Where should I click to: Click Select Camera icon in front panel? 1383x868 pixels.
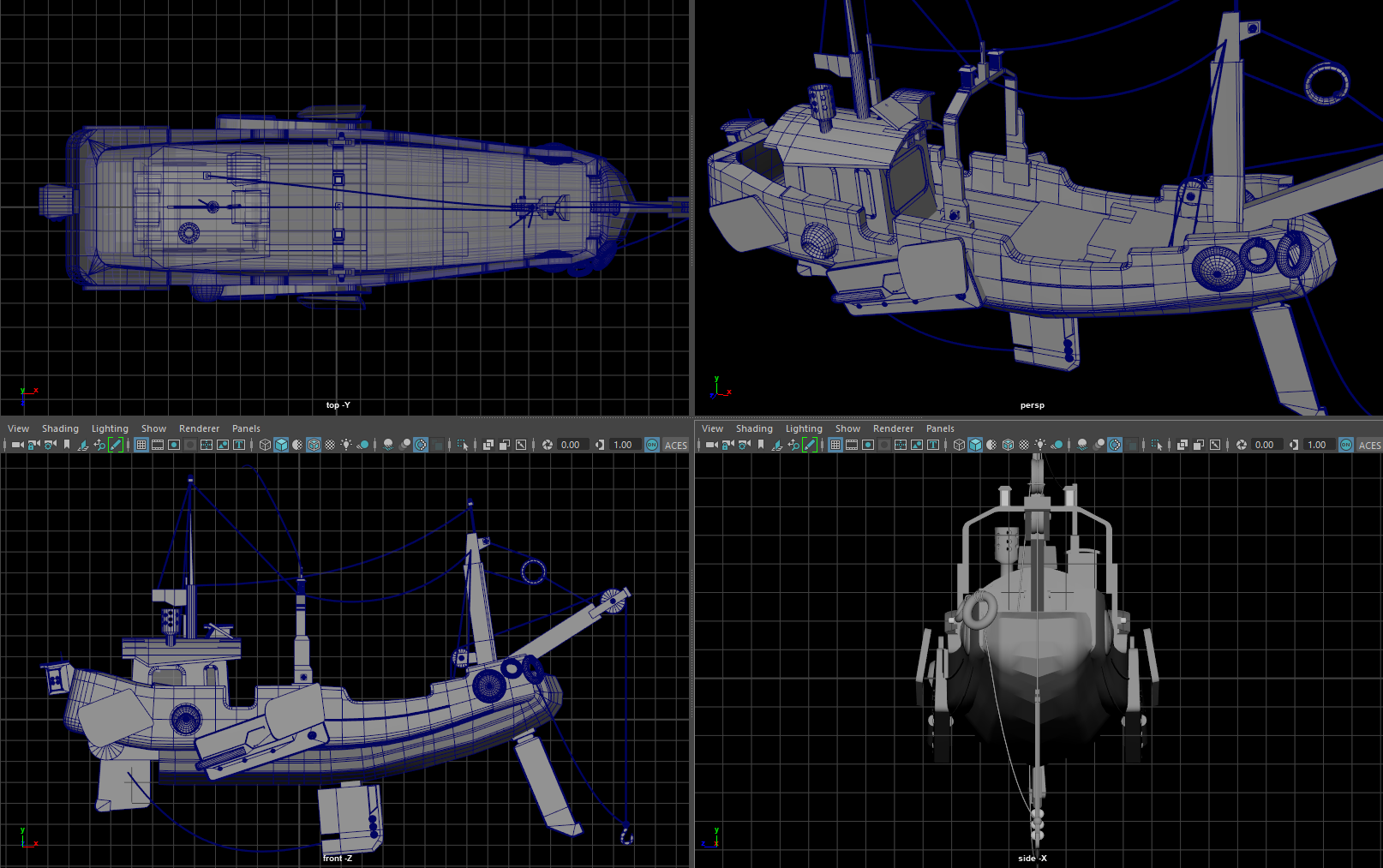(x=17, y=445)
